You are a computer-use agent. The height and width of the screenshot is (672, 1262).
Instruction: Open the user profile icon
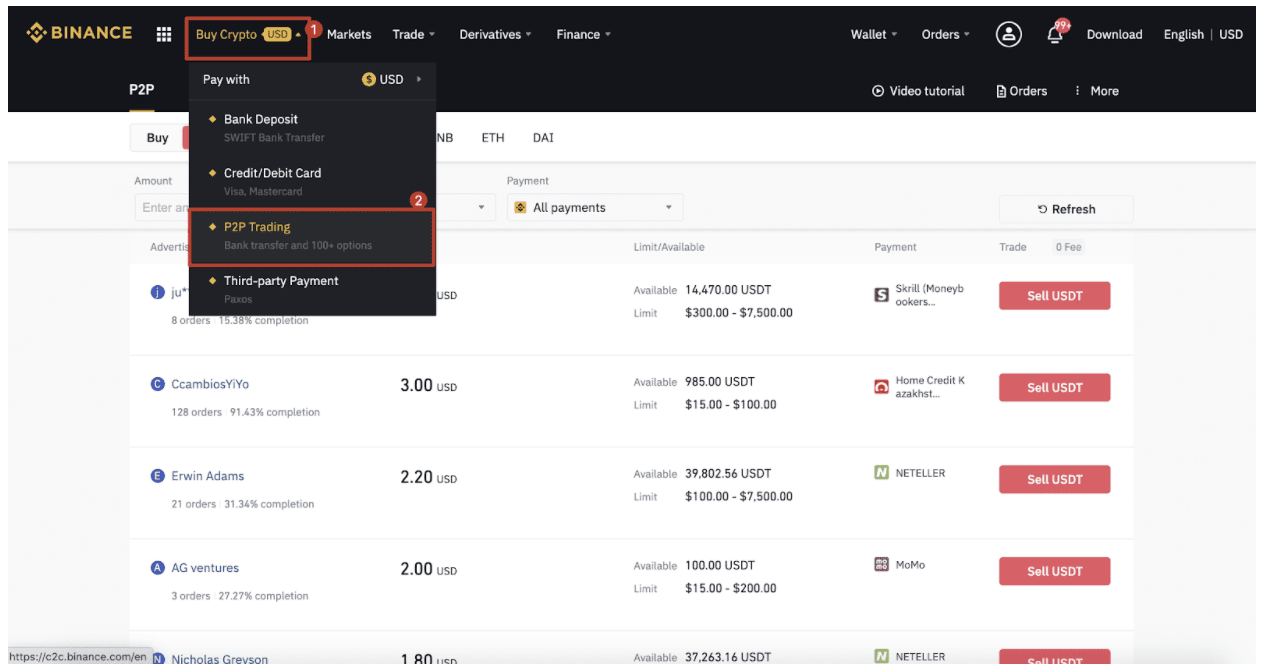tap(1009, 34)
